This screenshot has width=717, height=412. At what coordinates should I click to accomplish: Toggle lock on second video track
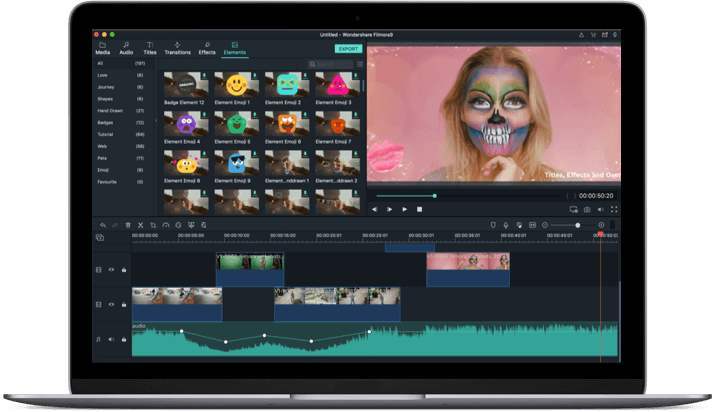124,303
